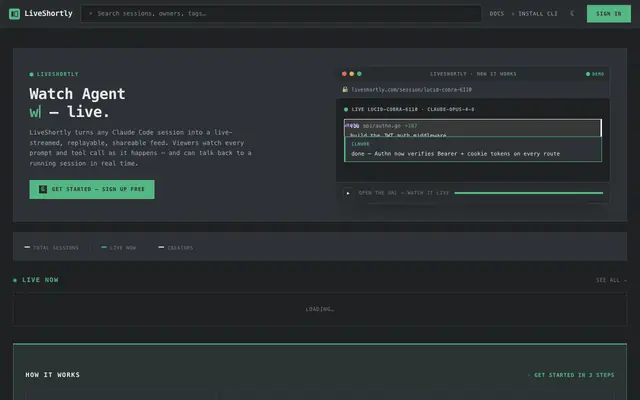This screenshot has width=640, height=400.
Task: Toggle dark mode moon icon
Action: coord(572,13)
